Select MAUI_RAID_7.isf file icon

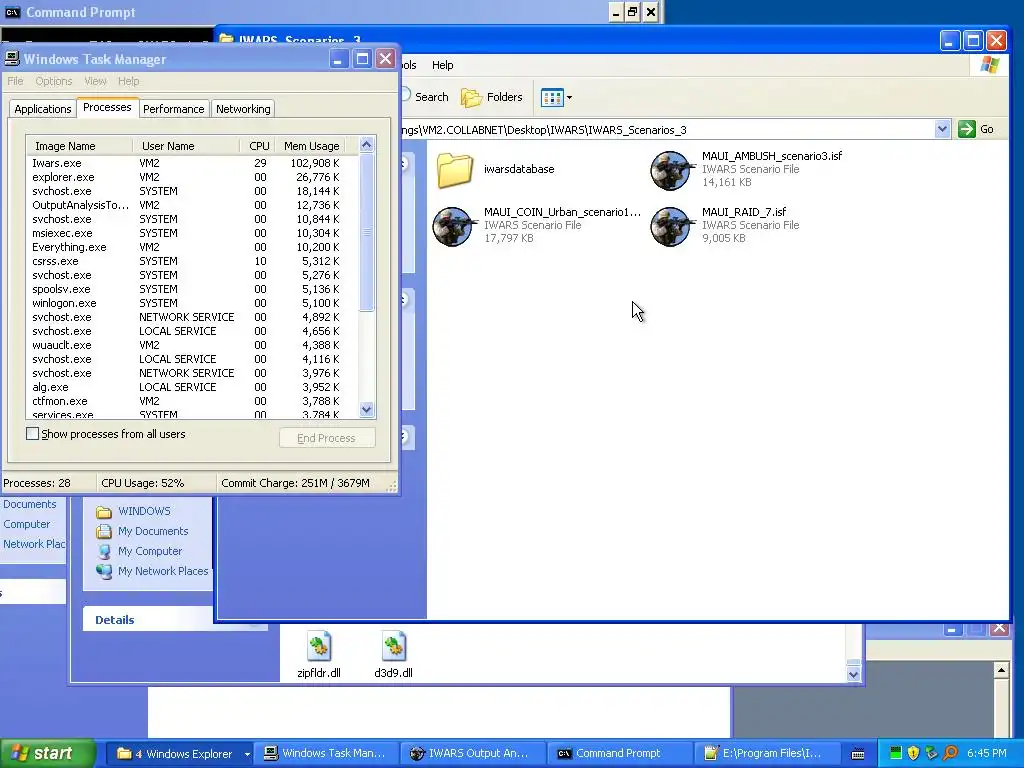671,226
